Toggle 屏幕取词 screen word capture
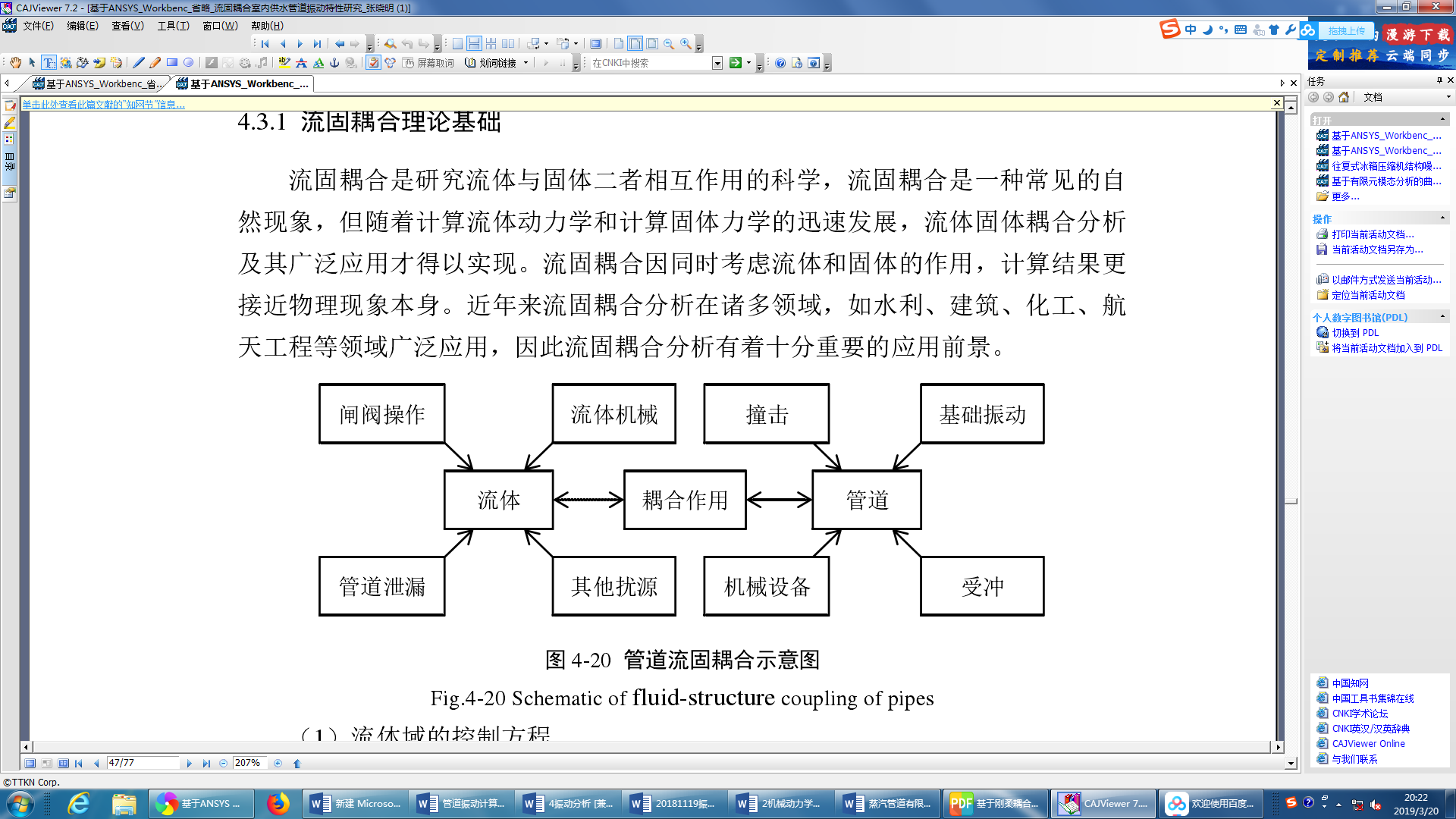Viewport: 1456px width, 819px height. [x=429, y=63]
